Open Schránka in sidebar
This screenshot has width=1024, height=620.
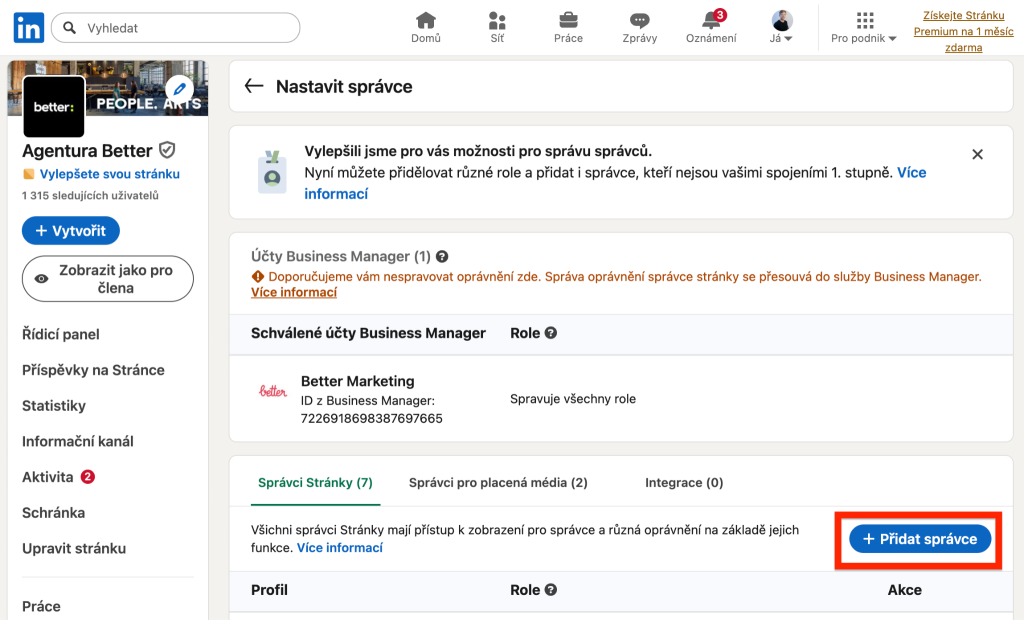54,513
